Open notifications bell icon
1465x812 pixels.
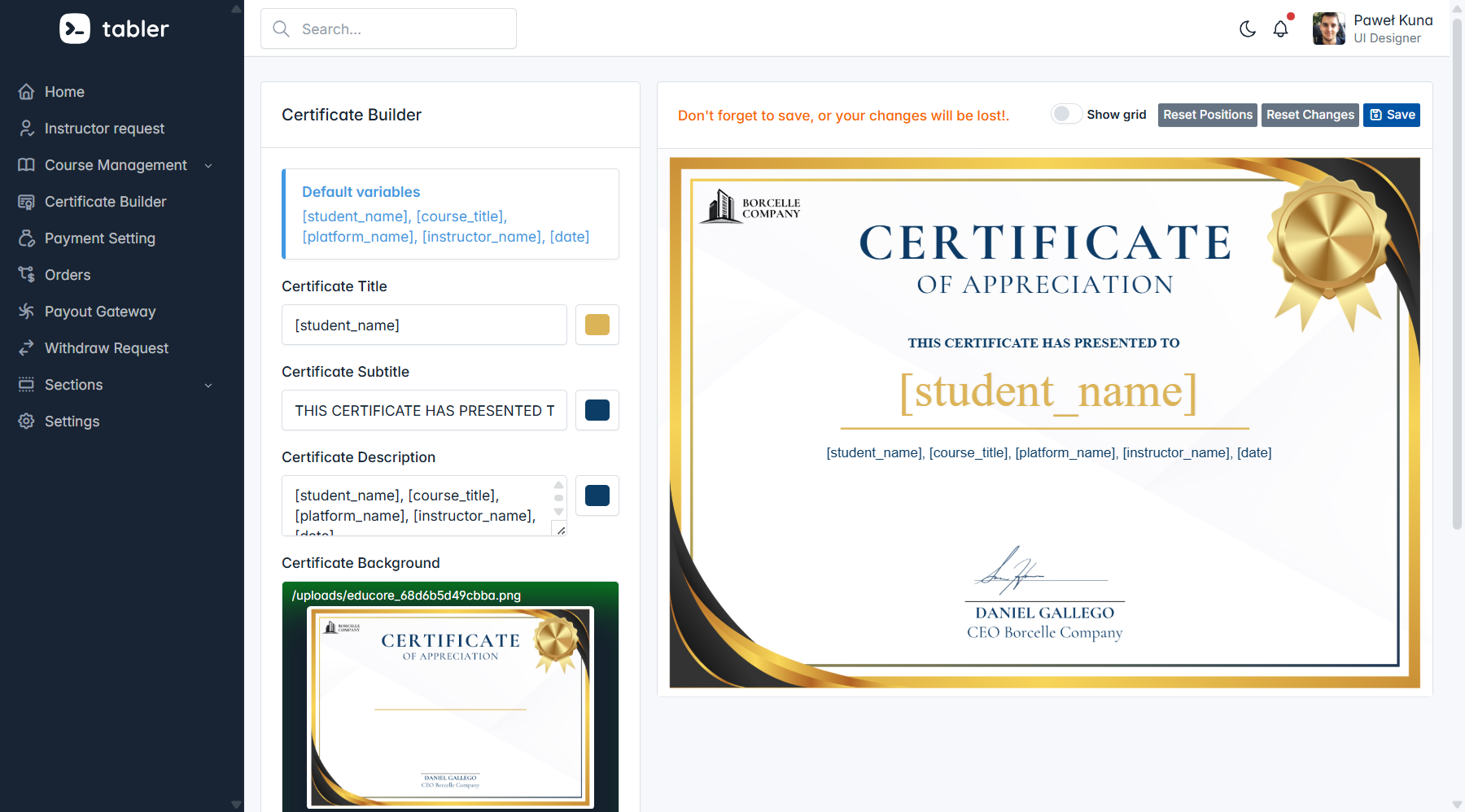click(x=1280, y=29)
